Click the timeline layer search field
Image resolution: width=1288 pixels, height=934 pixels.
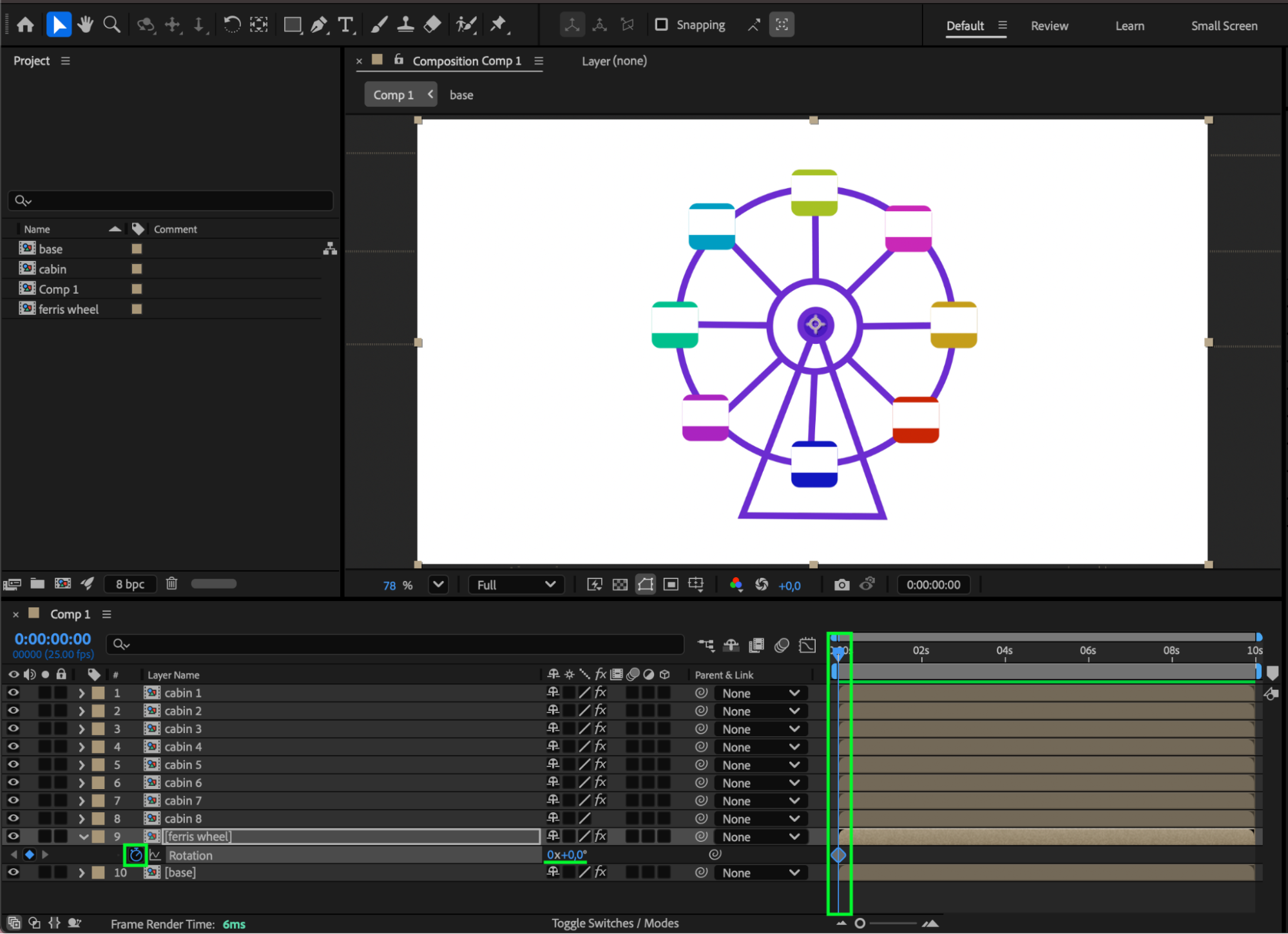395,644
